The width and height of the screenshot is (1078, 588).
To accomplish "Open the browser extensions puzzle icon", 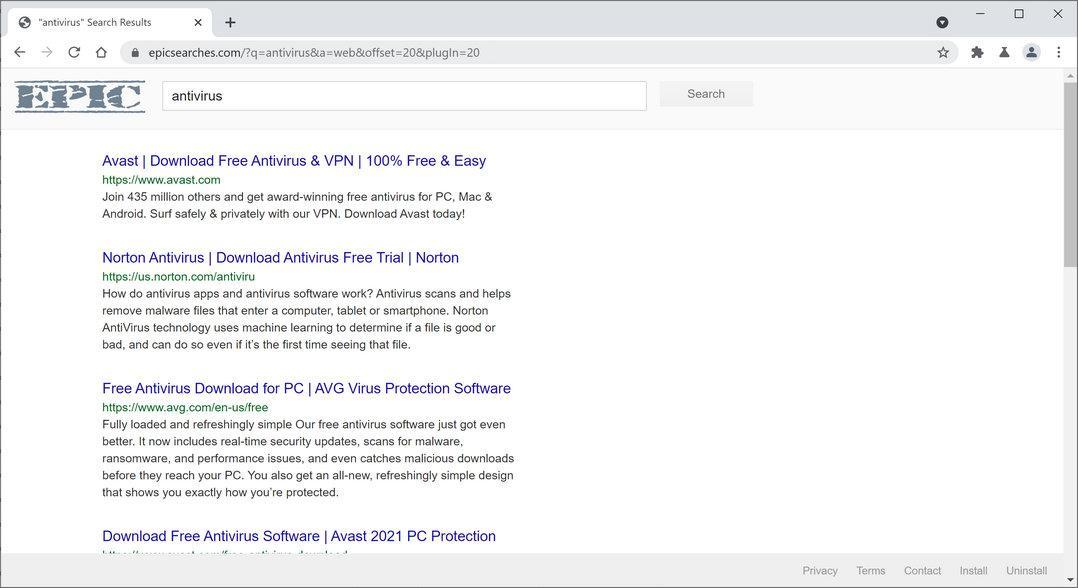I will pos(976,52).
